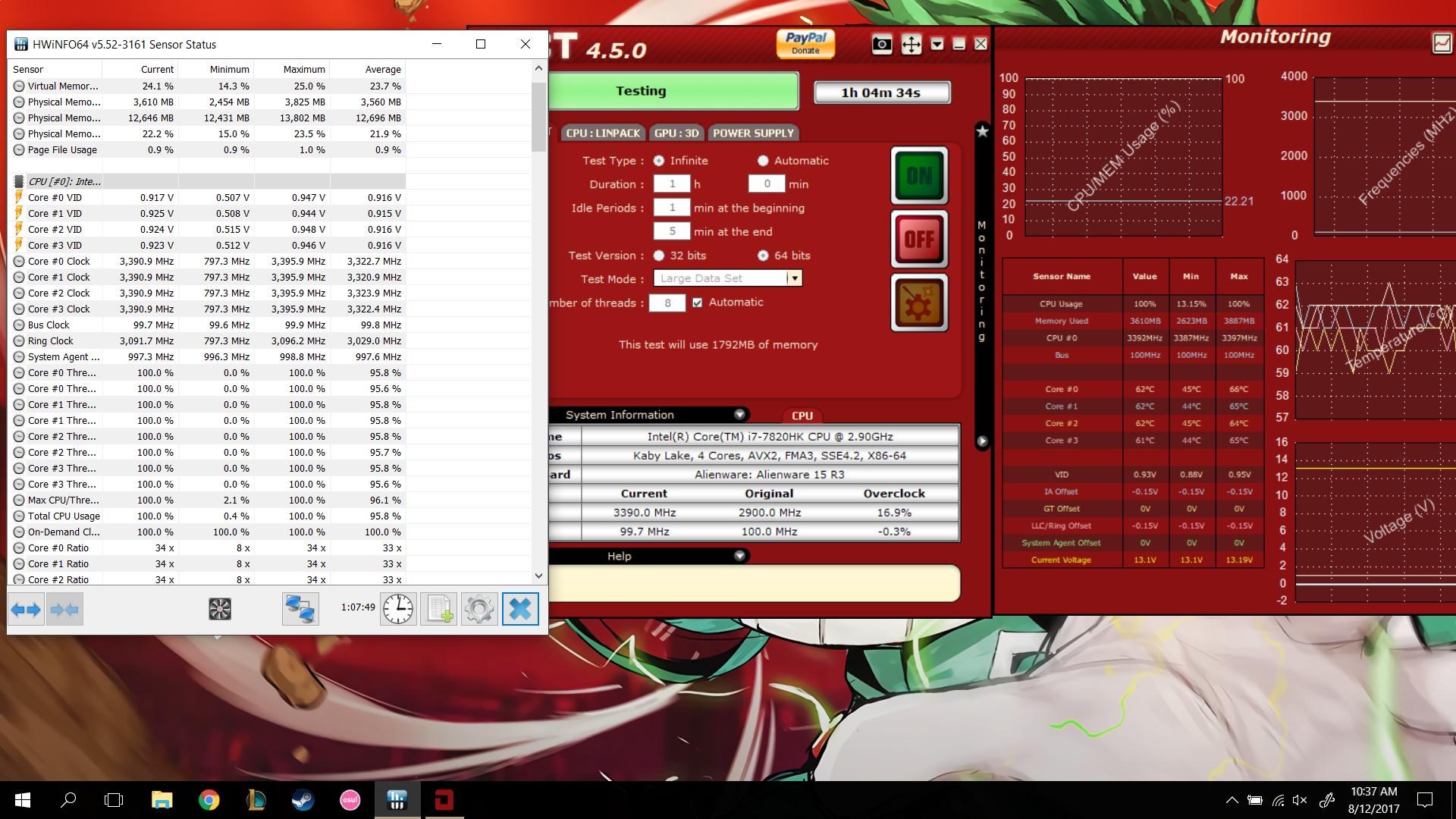Collapse System Information section arrow
Viewport: 1456px width, 819px height.
pyautogui.click(x=739, y=415)
